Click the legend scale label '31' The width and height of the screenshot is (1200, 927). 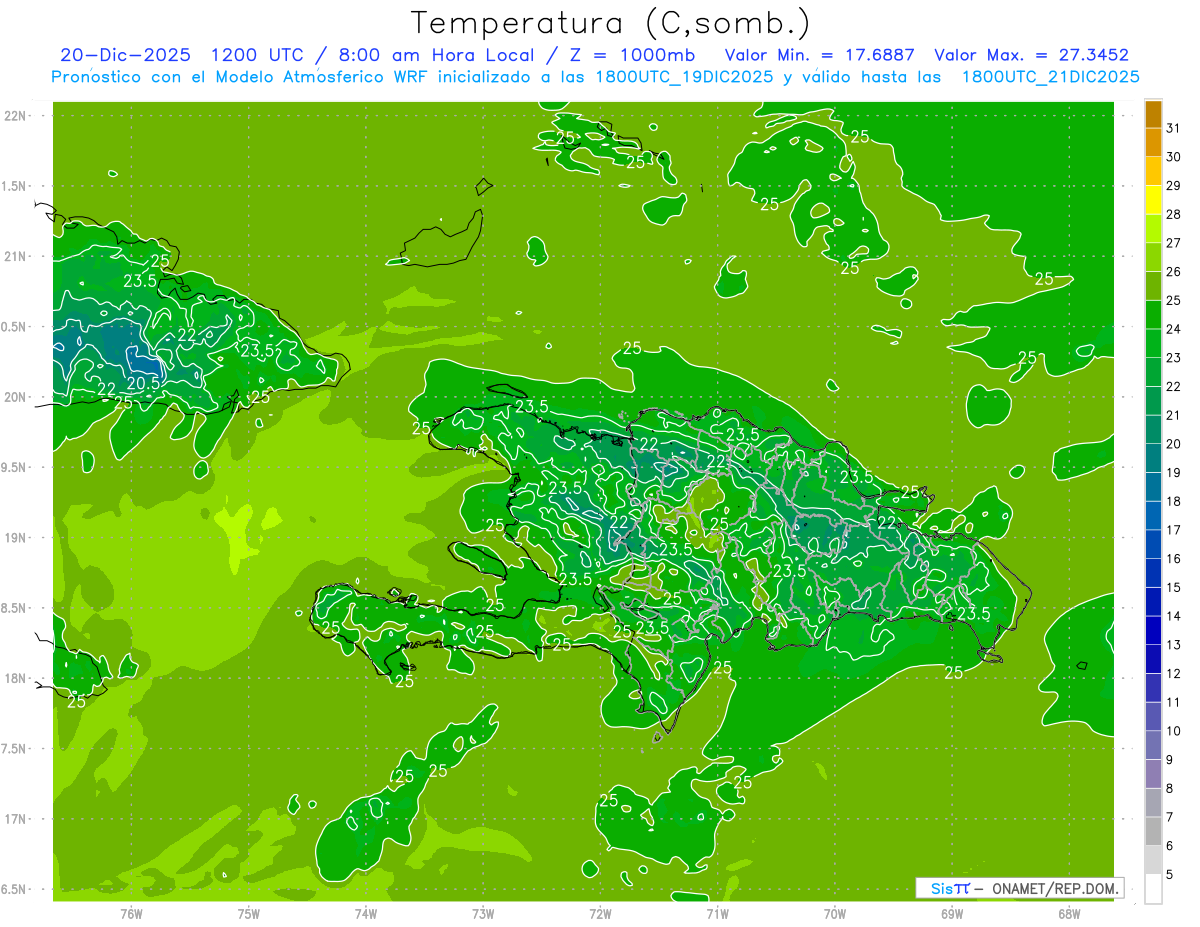pos(1174,128)
